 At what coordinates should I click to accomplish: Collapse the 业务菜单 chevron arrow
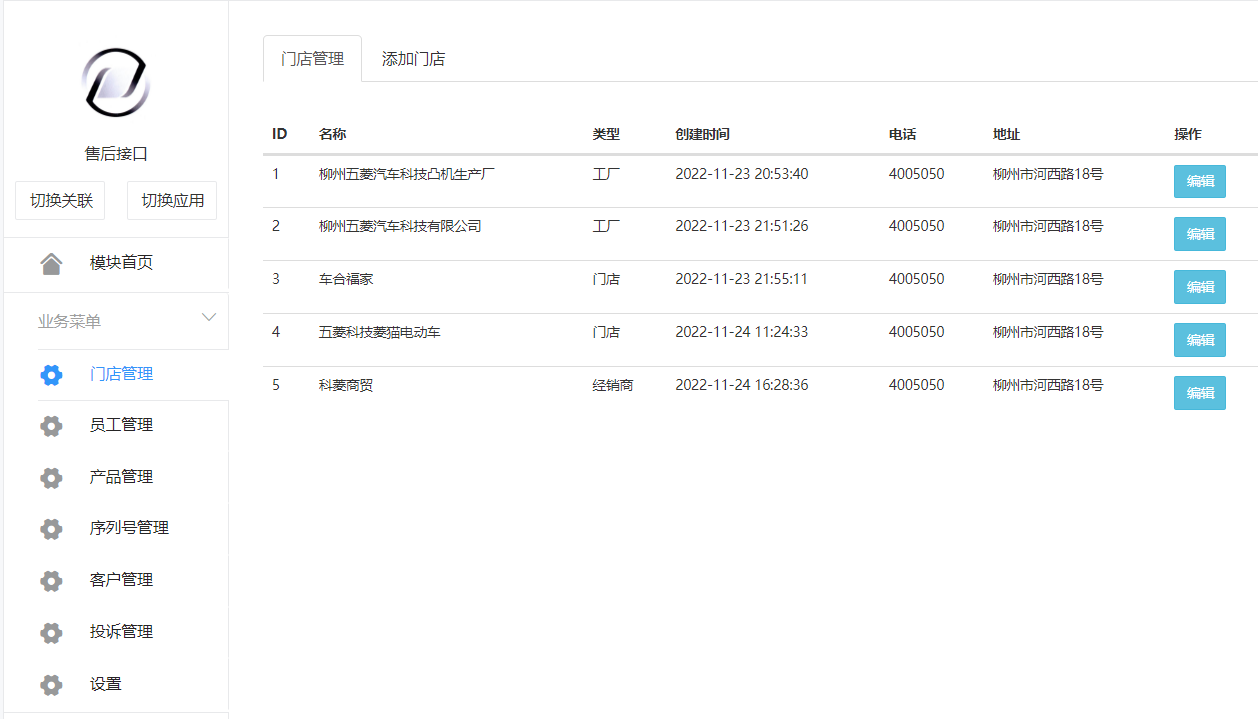209,318
